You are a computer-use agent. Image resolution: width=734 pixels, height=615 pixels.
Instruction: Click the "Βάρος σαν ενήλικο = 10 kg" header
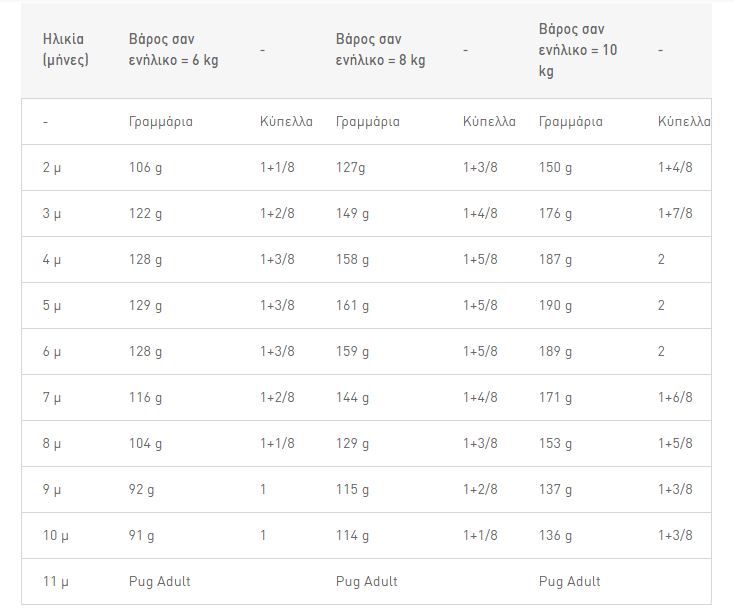[578, 50]
